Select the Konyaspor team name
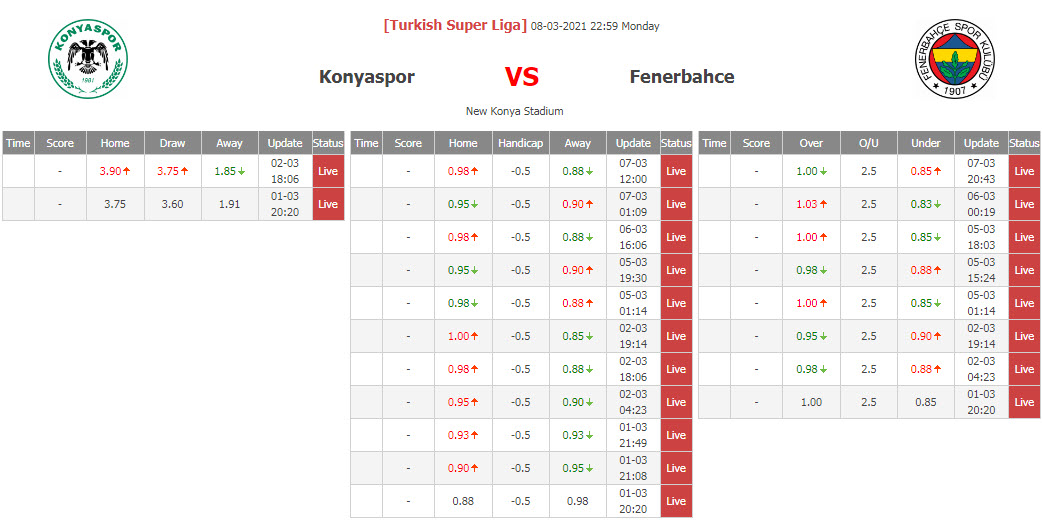 point(366,77)
